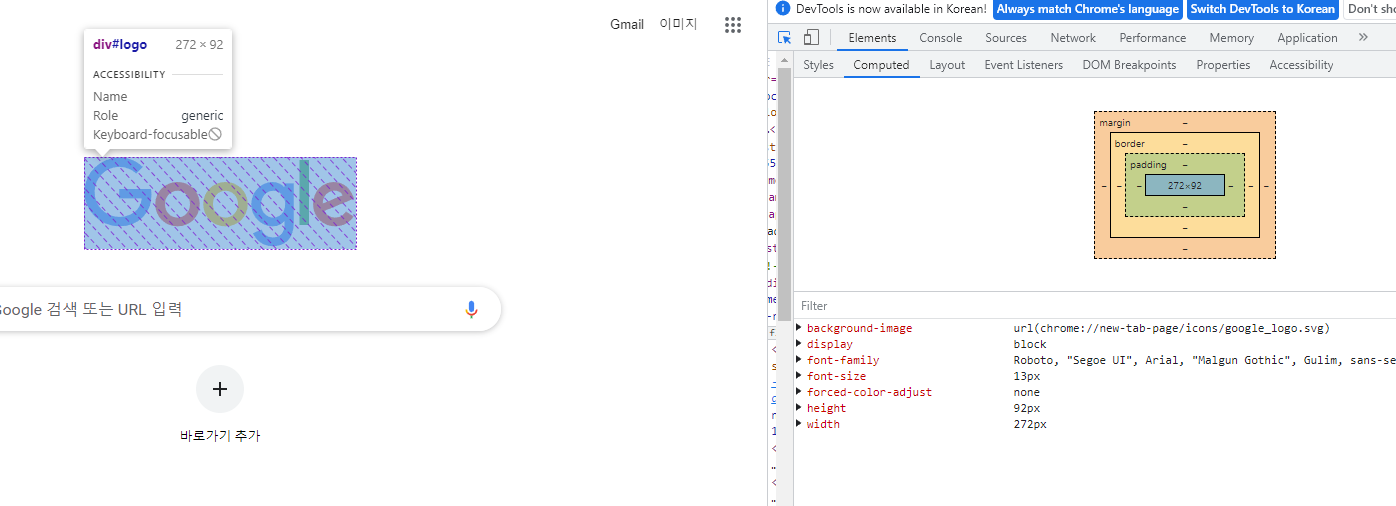Switch to the Memory tab
The width and height of the screenshot is (1396, 506).
click(x=1231, y=38)
